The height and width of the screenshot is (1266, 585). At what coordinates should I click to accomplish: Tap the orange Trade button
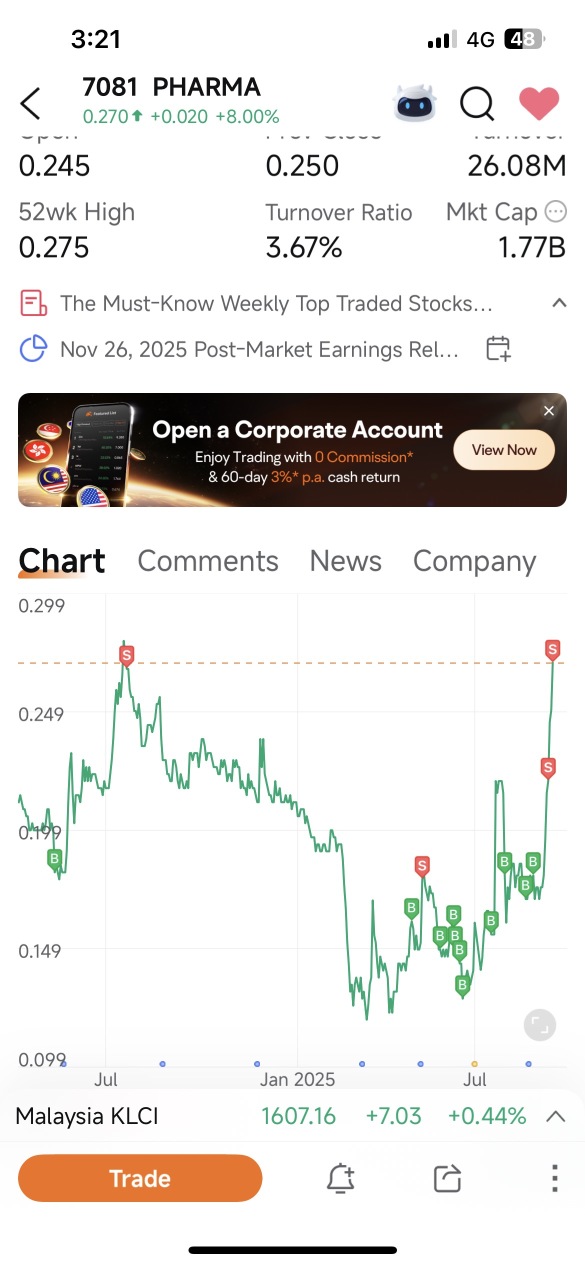[x=140, y=1178]
